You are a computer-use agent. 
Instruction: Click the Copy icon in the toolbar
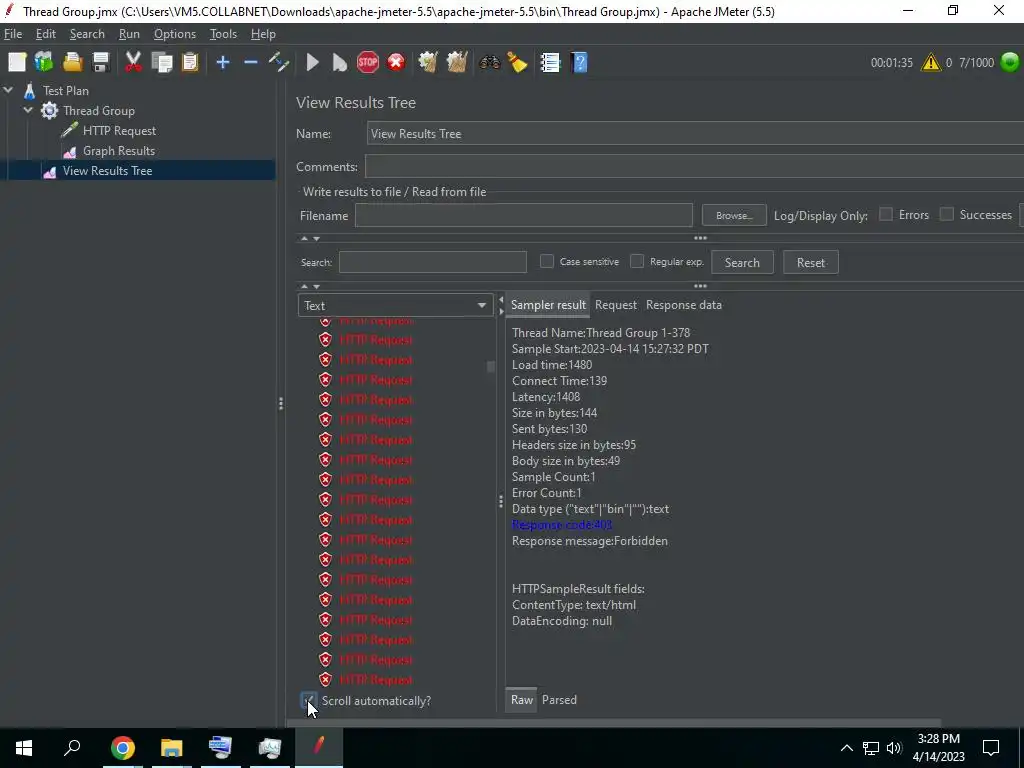(x=161, y=62)
